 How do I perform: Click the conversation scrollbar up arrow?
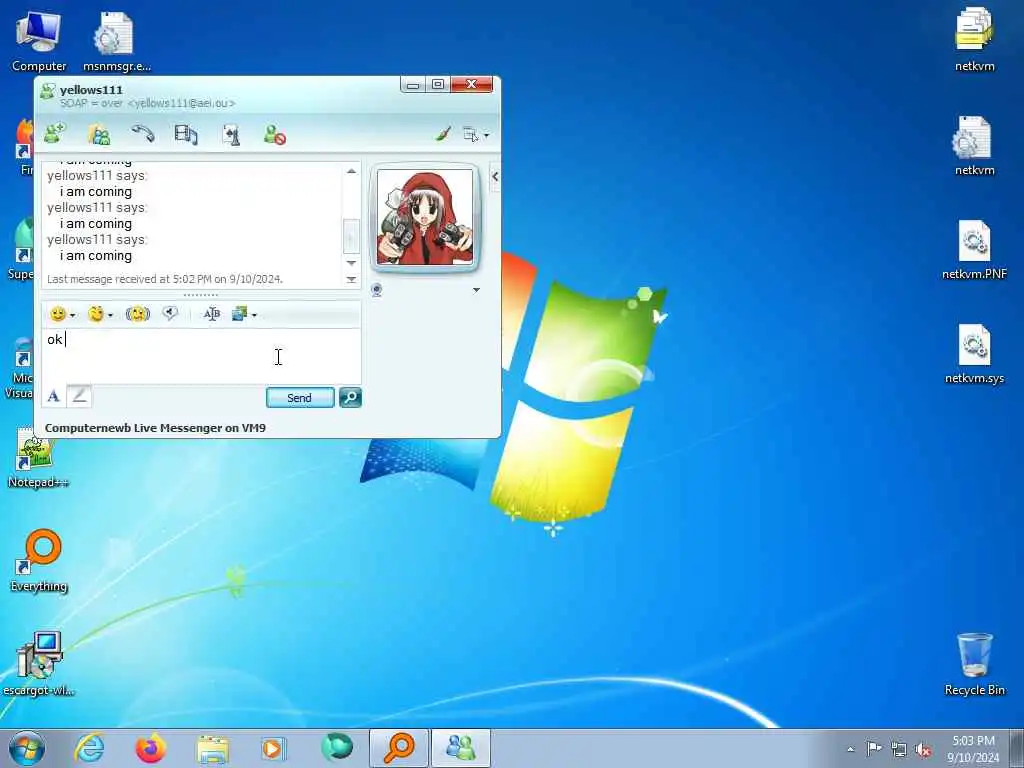351,171
